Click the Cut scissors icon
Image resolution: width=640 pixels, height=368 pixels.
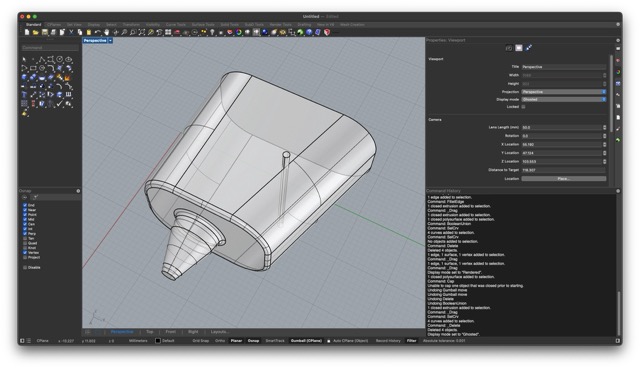click(x=71, y=32)
